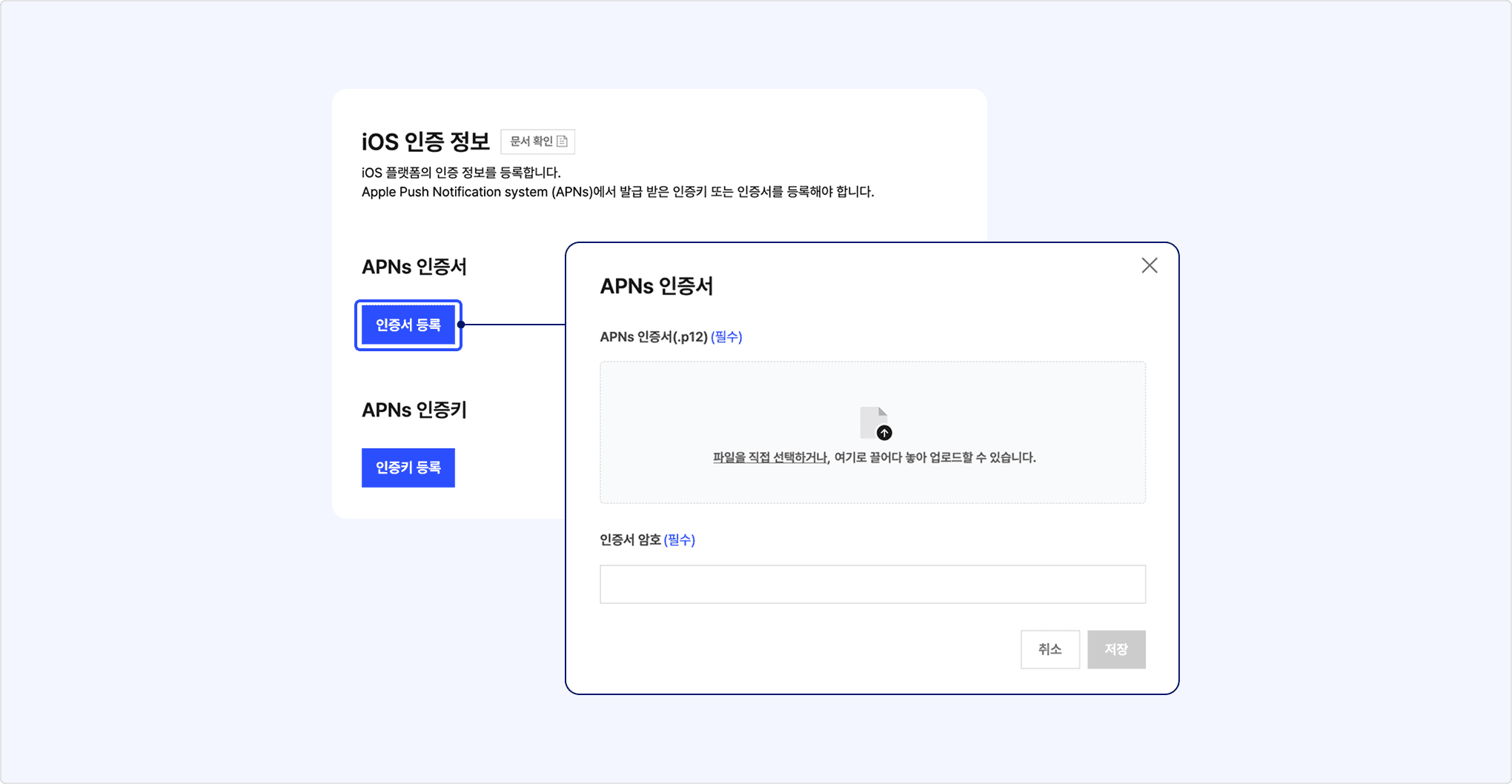Cancel with the 취소 button
The height and width of the screenshot is (784, 1512).
click(x=1050, y=649)
